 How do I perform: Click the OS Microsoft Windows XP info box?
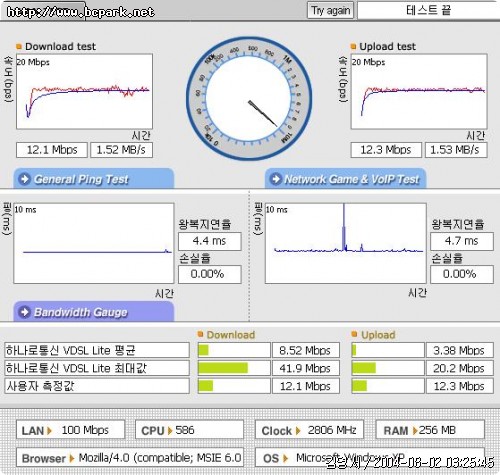(x=370, y=458)
